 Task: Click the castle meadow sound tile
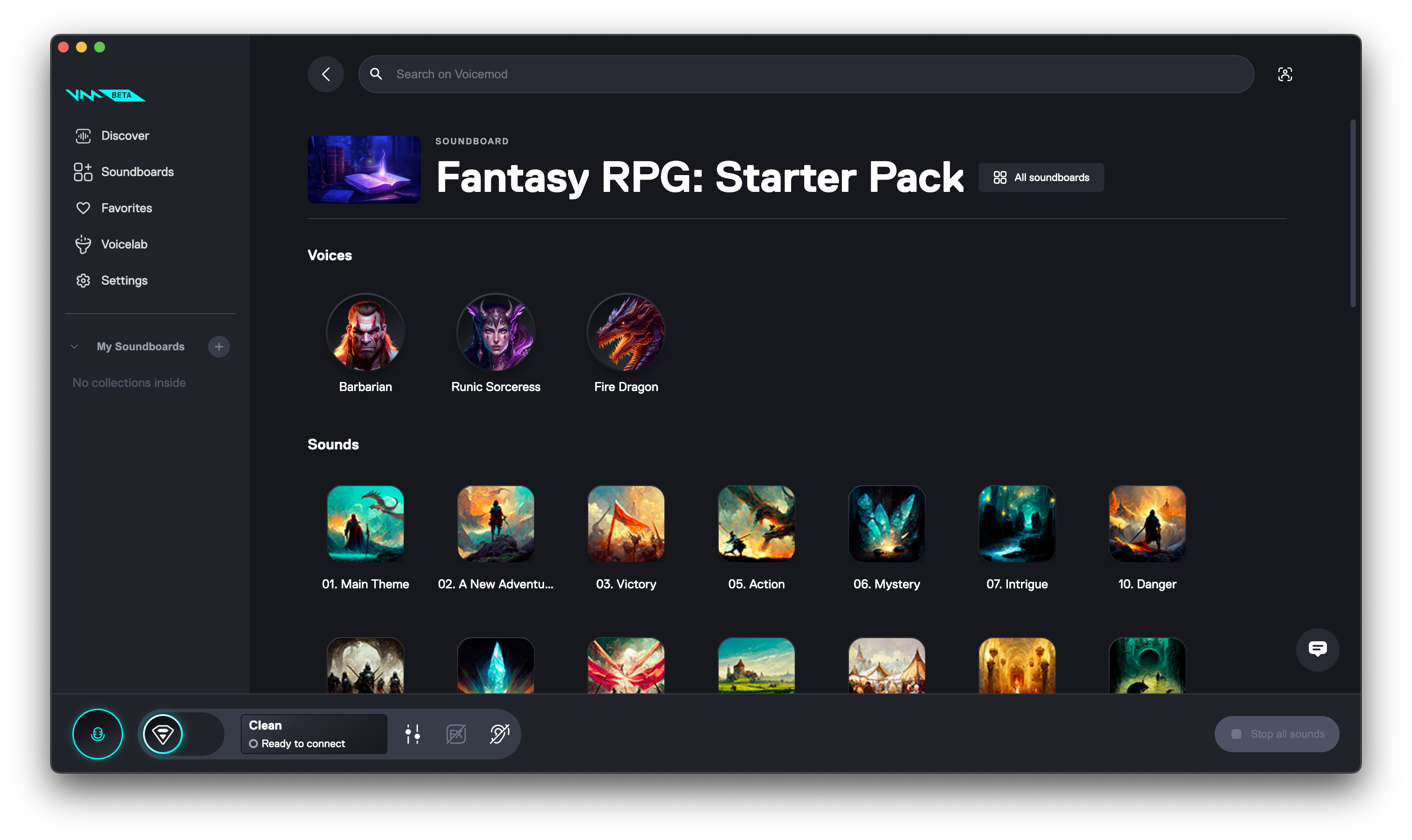coord(756,666)
